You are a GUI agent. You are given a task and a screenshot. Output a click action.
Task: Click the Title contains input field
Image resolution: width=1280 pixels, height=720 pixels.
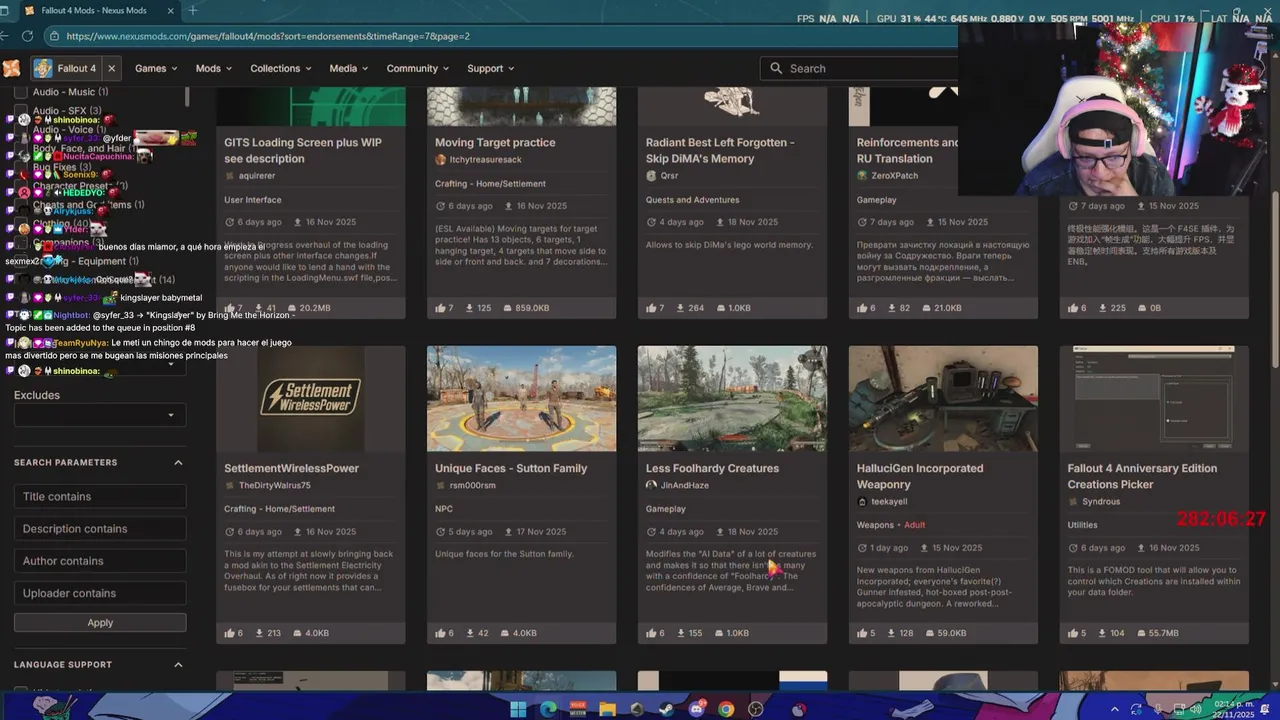coord(100,496)
